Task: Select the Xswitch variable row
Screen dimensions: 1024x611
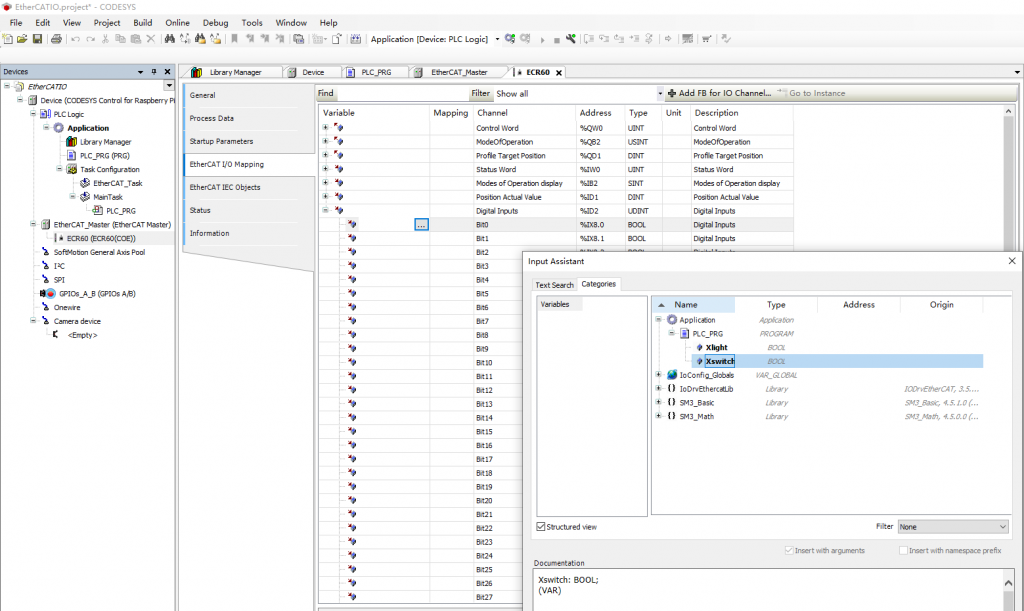Action: 837,361
